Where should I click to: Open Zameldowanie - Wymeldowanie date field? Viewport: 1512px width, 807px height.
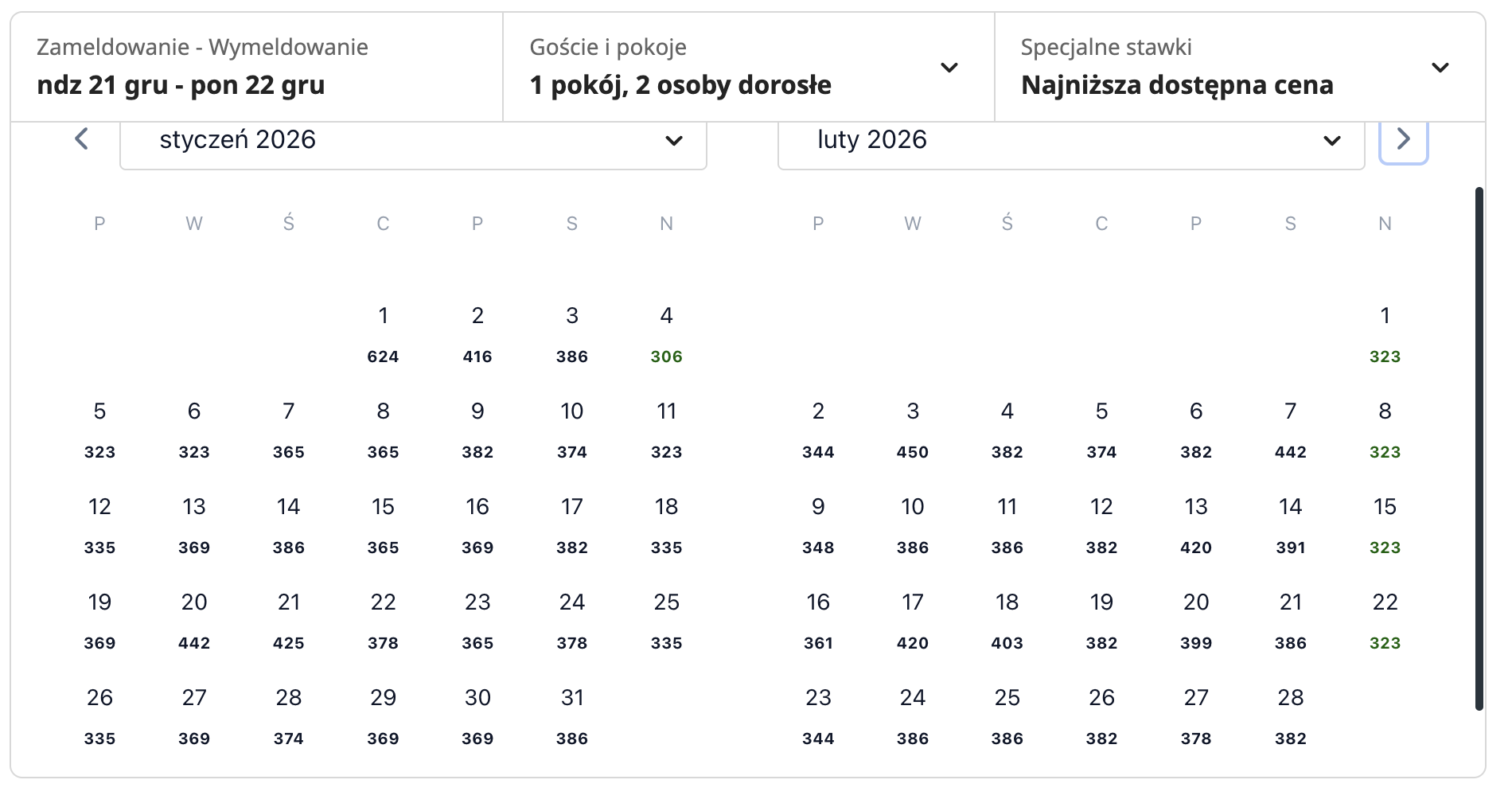pyautogui.click(x=256, y=68)
